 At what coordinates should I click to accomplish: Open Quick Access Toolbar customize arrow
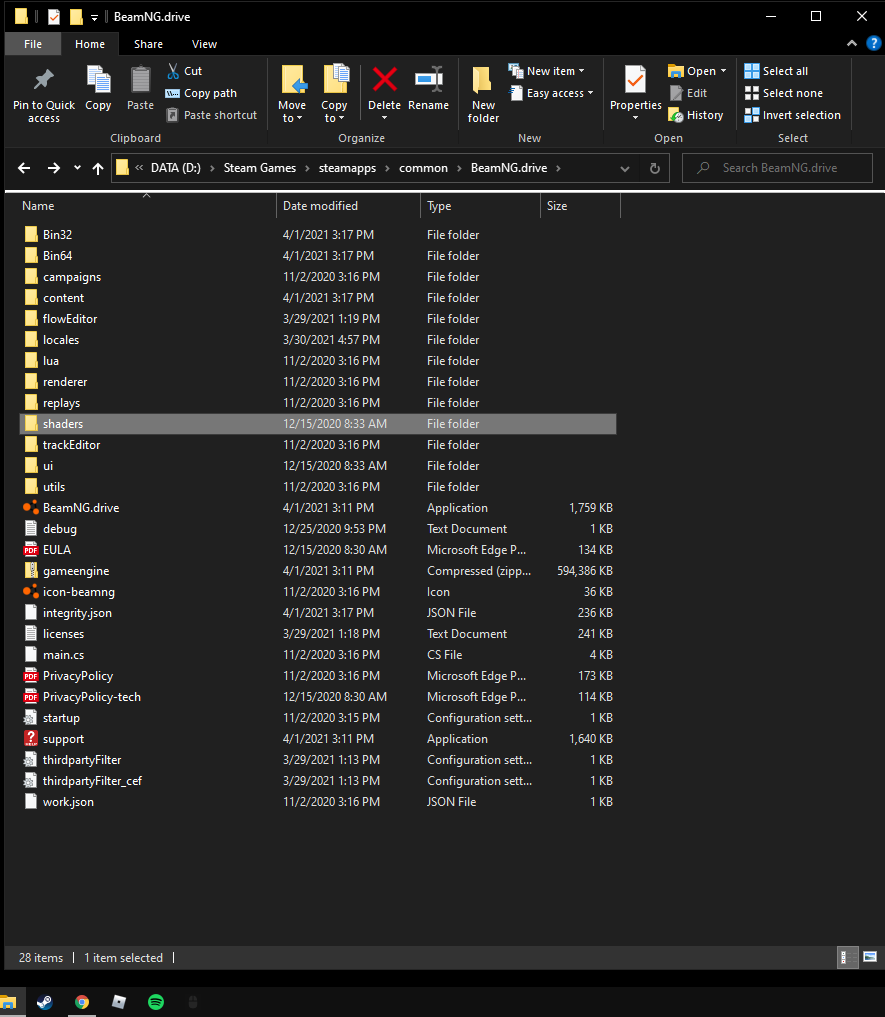tap(95, 18)
